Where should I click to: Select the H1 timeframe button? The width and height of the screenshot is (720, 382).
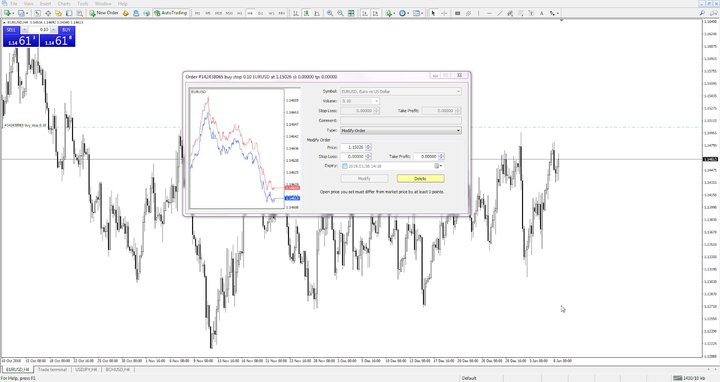(x=240, y=13)
